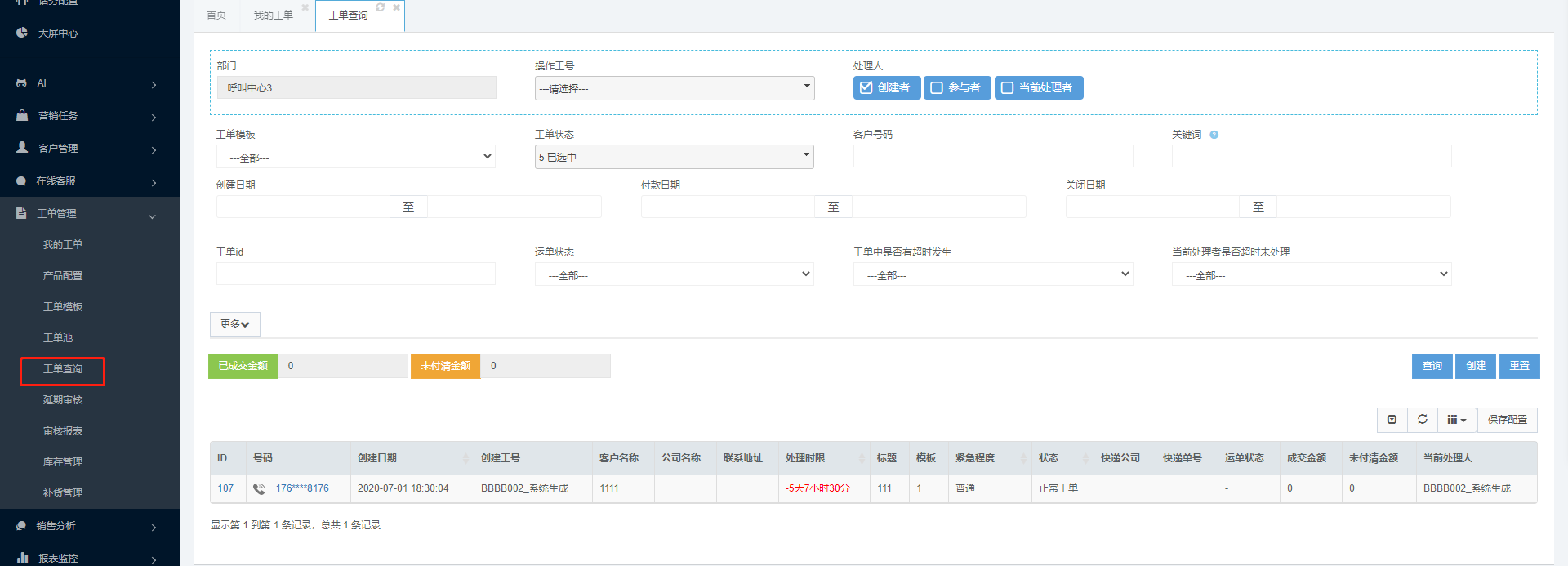Click the blue 查询 button

tap(1432, 366)
